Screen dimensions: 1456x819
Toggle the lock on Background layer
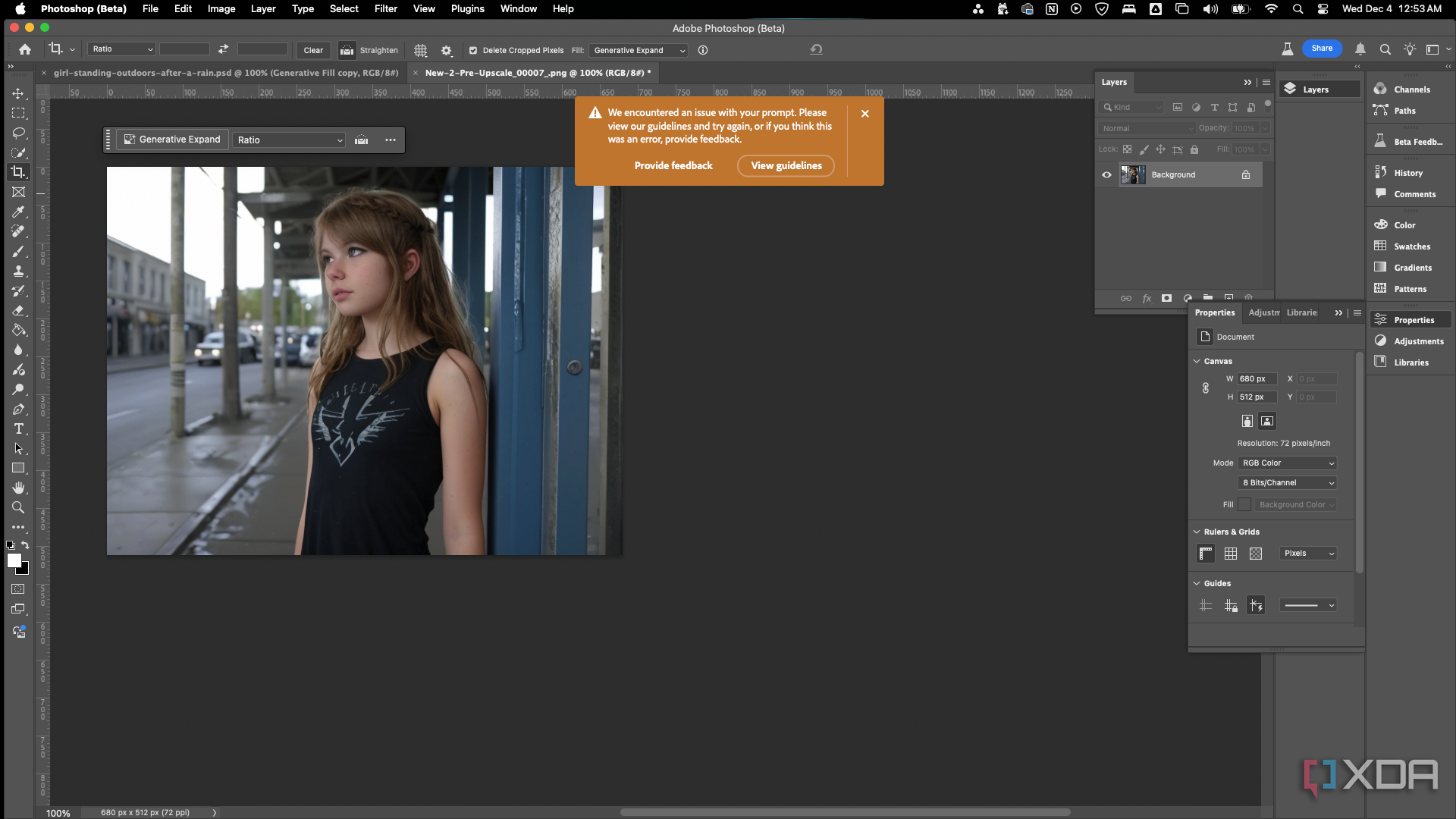[1246, 174]
